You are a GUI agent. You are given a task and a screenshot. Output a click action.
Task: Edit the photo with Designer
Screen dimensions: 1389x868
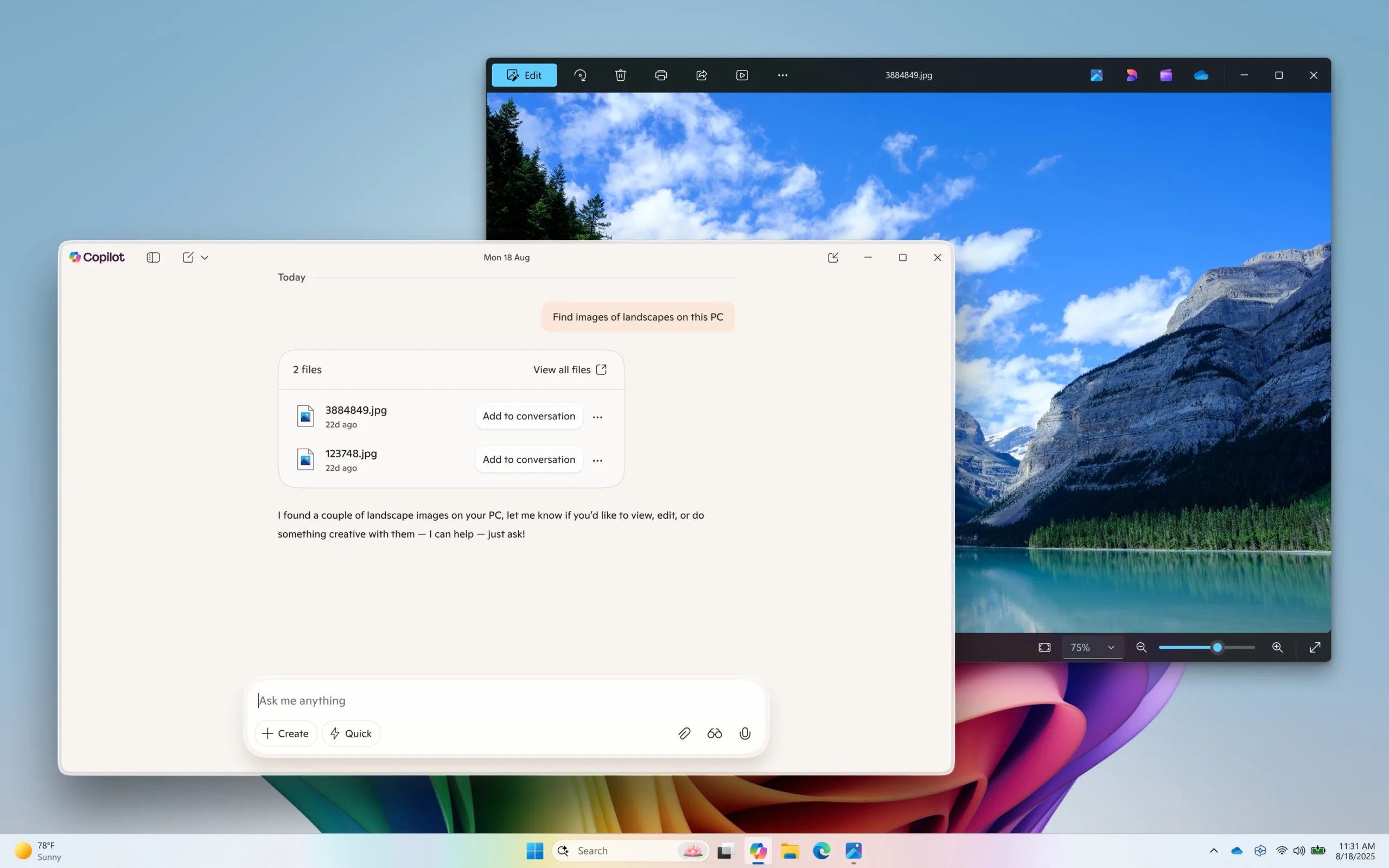tap(1131, 75)
